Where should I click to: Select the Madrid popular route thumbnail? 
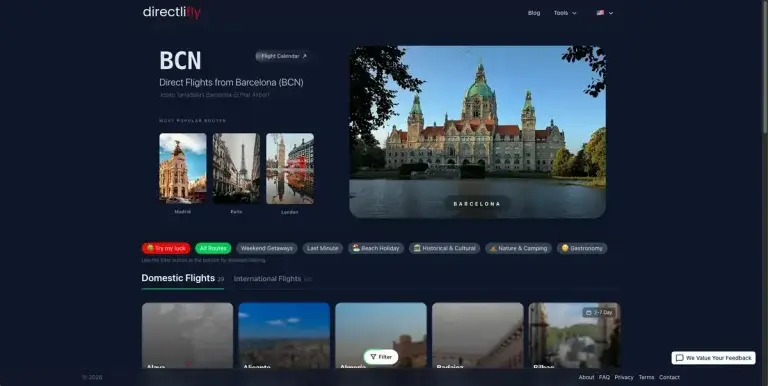coord(183,168)
